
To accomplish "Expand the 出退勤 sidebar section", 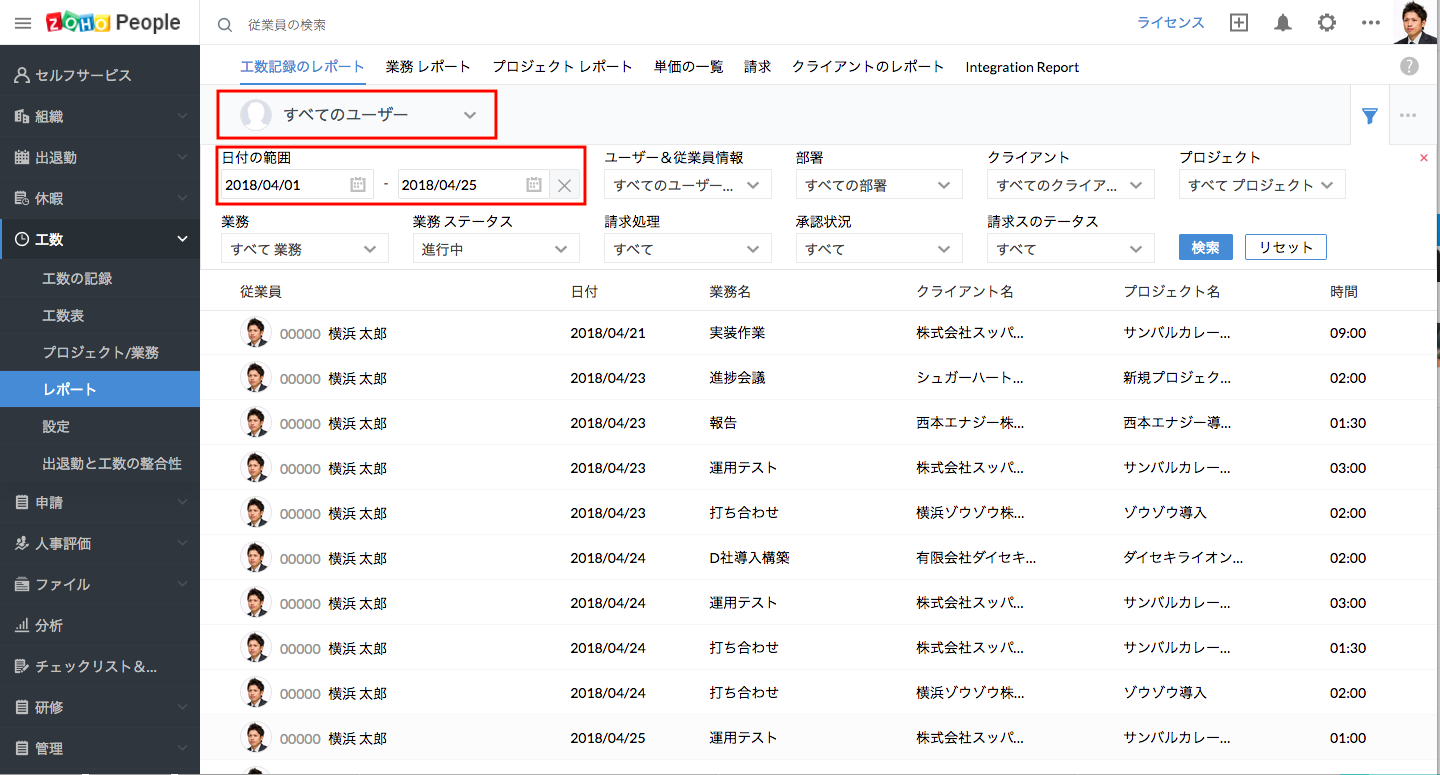I will click(100, 157).
